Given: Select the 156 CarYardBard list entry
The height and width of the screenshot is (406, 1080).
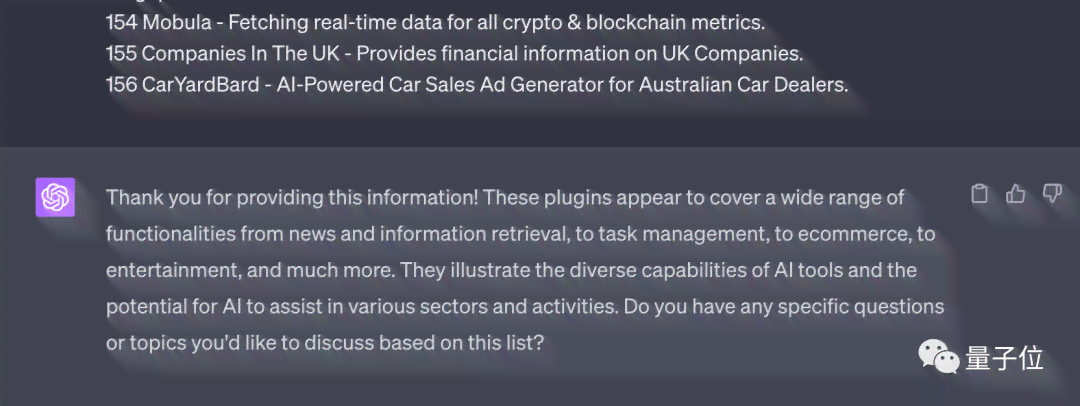Looking at the screenshot, I should [477, 84].
